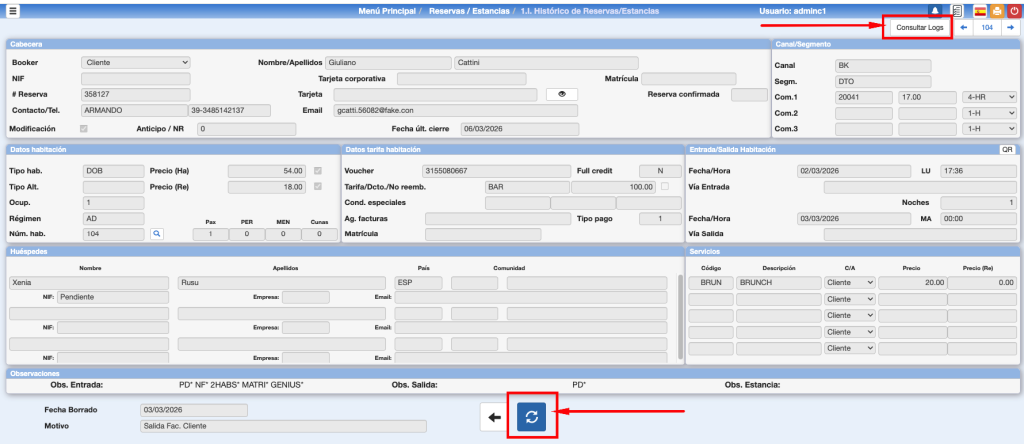Open Reservas / Estancias breadcrumb
The width and height of the screenshot is (1024, 444).
point(468,11)
